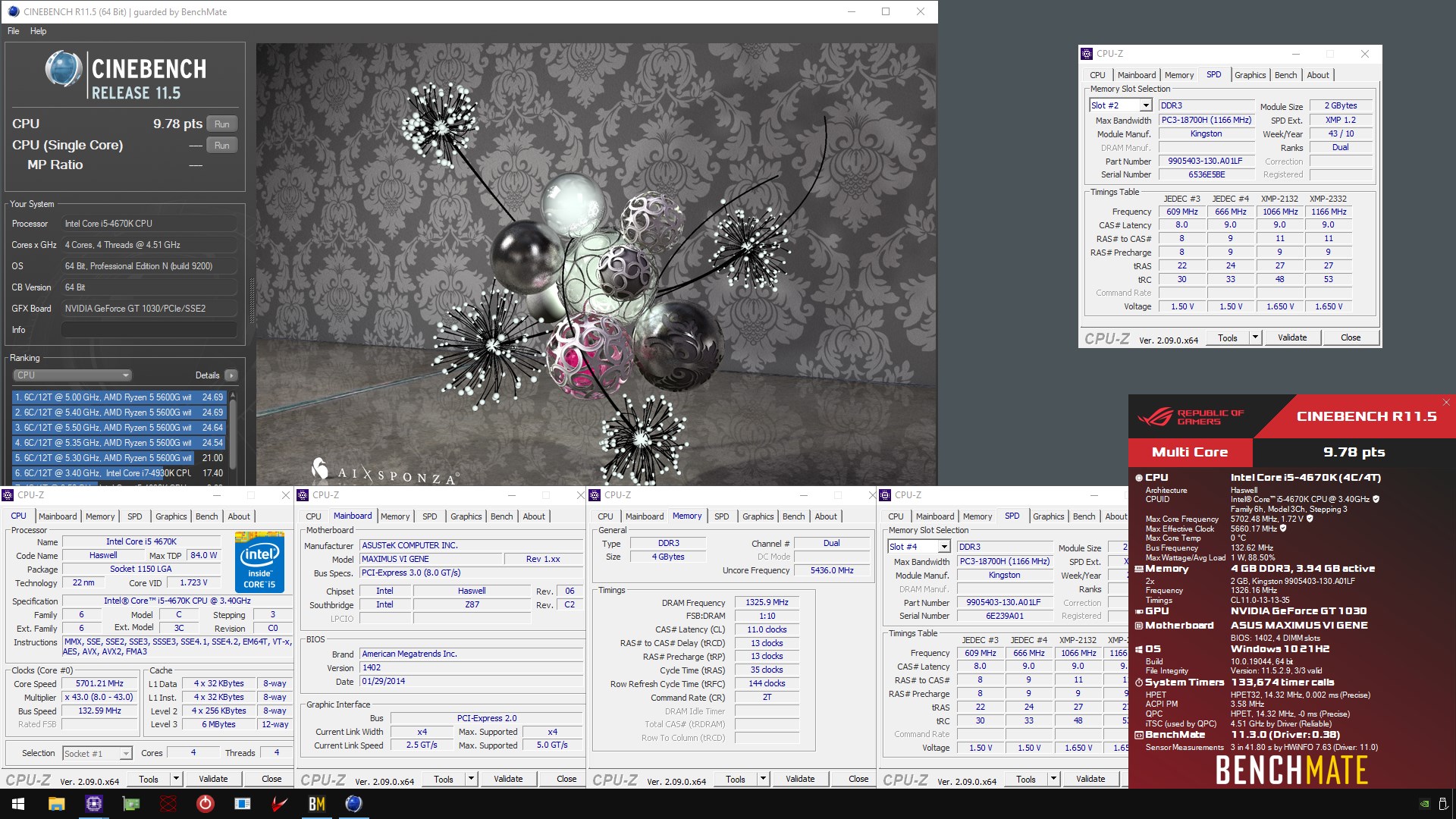Expand Tools arrow in CPU-Z Slot #2 window
The width and height of the screenshot is (1456, 819).
point(1255,337)
